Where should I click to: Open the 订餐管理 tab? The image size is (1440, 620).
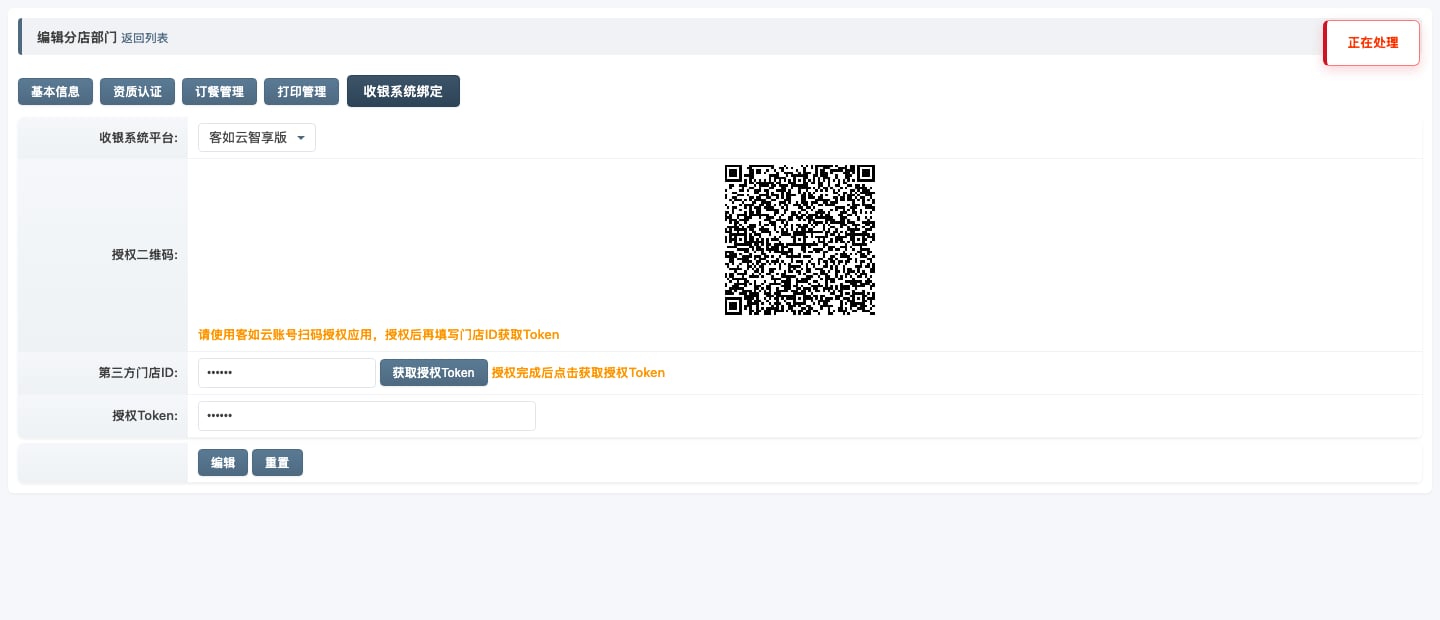219,91
